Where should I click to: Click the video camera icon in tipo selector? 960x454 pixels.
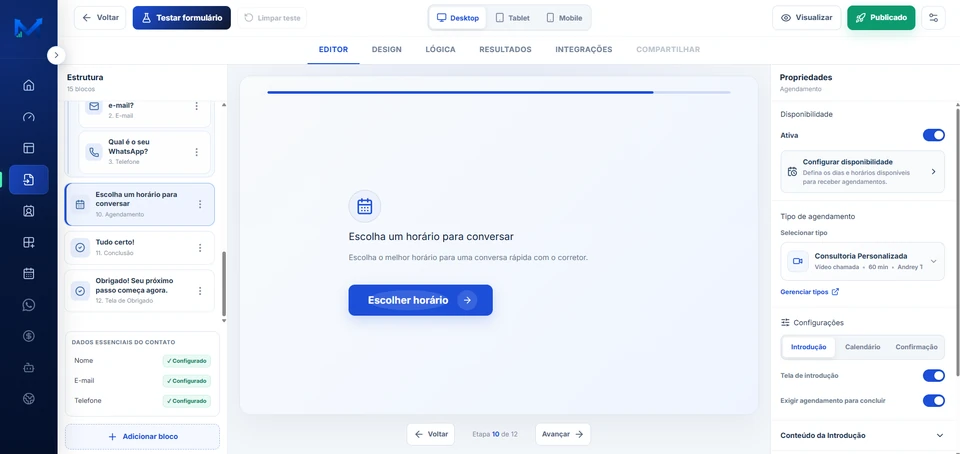797,261
